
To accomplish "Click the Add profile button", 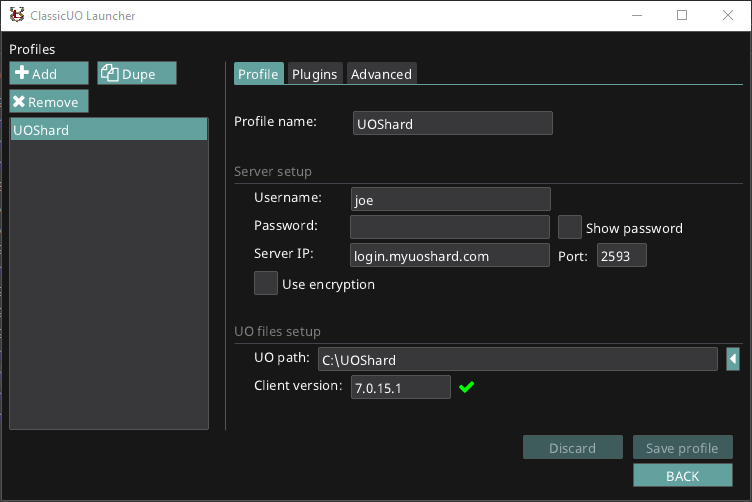I will (49, 73).
